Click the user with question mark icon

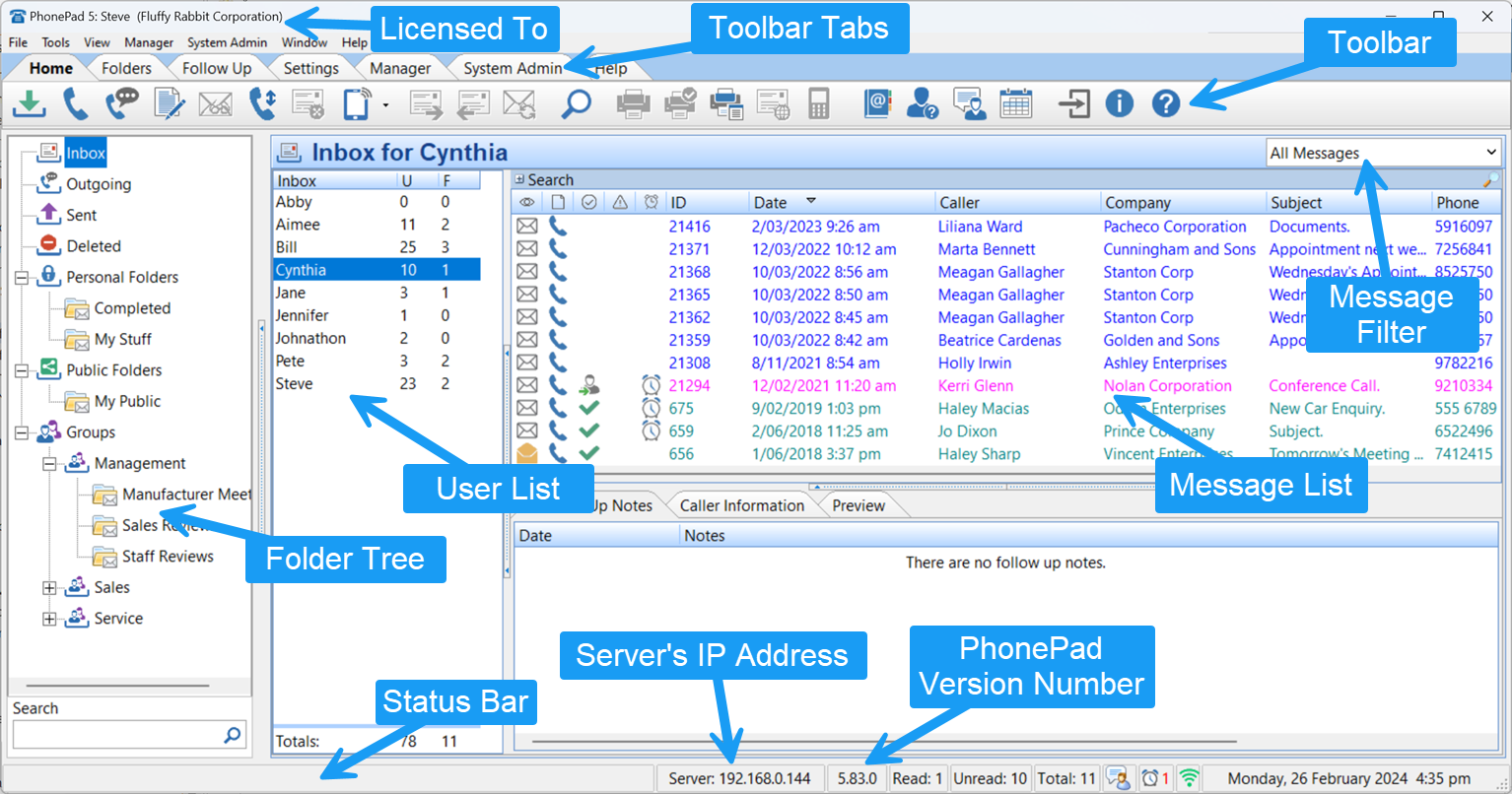[x=923, y=102]
